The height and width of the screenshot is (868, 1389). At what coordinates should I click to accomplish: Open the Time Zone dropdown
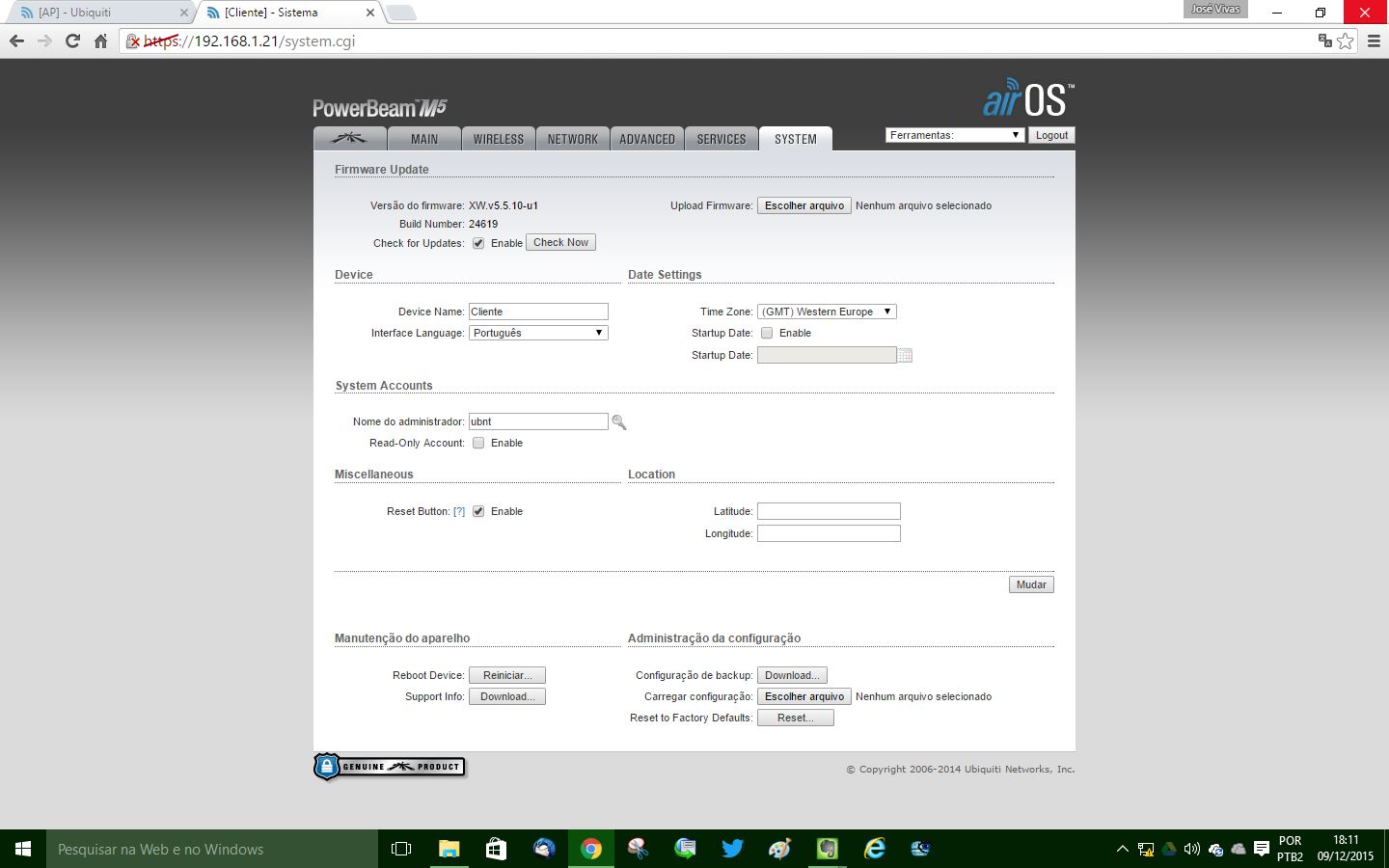[x=827, y=312]
